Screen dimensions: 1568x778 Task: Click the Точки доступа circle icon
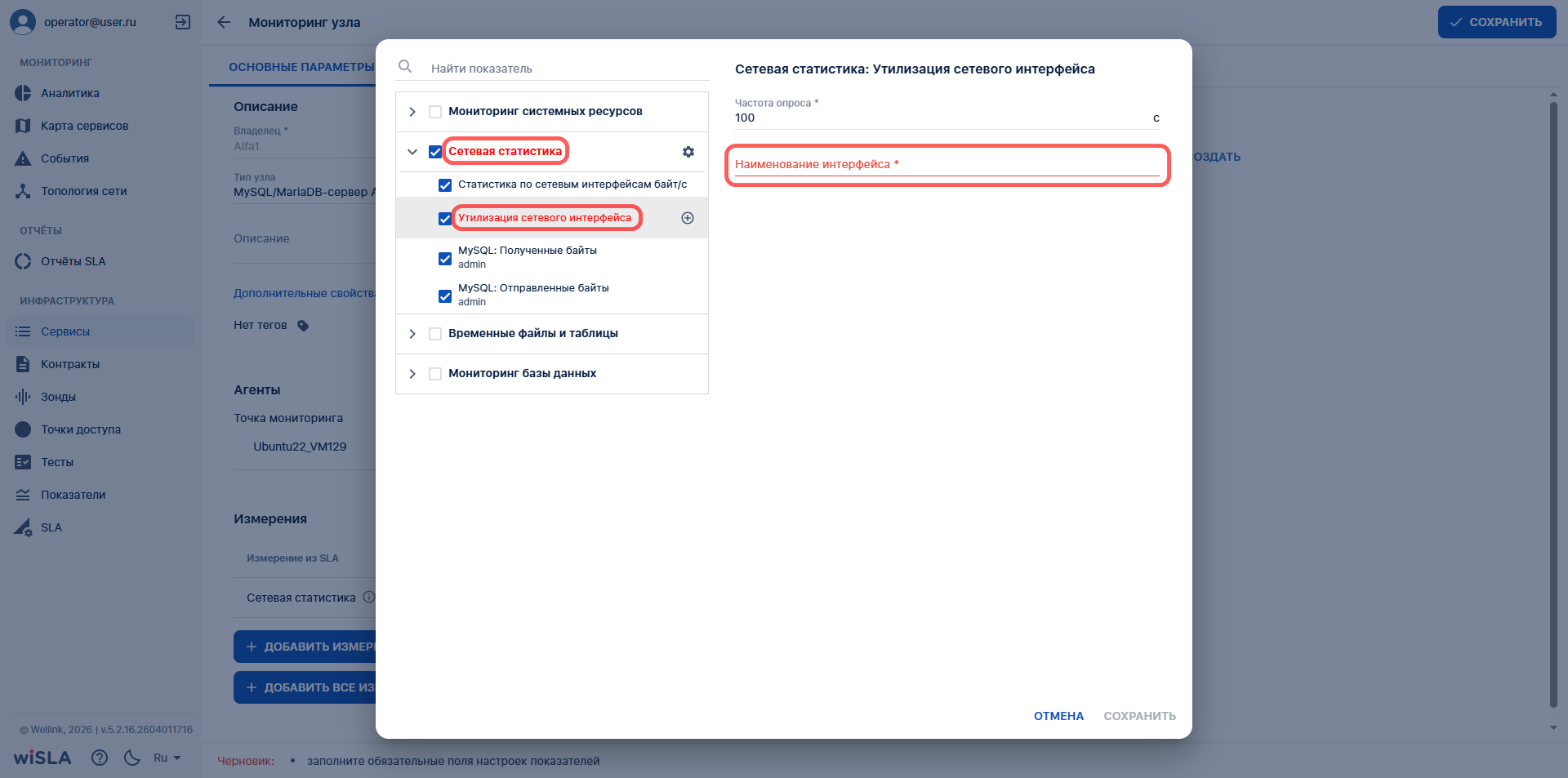[23, 429]
